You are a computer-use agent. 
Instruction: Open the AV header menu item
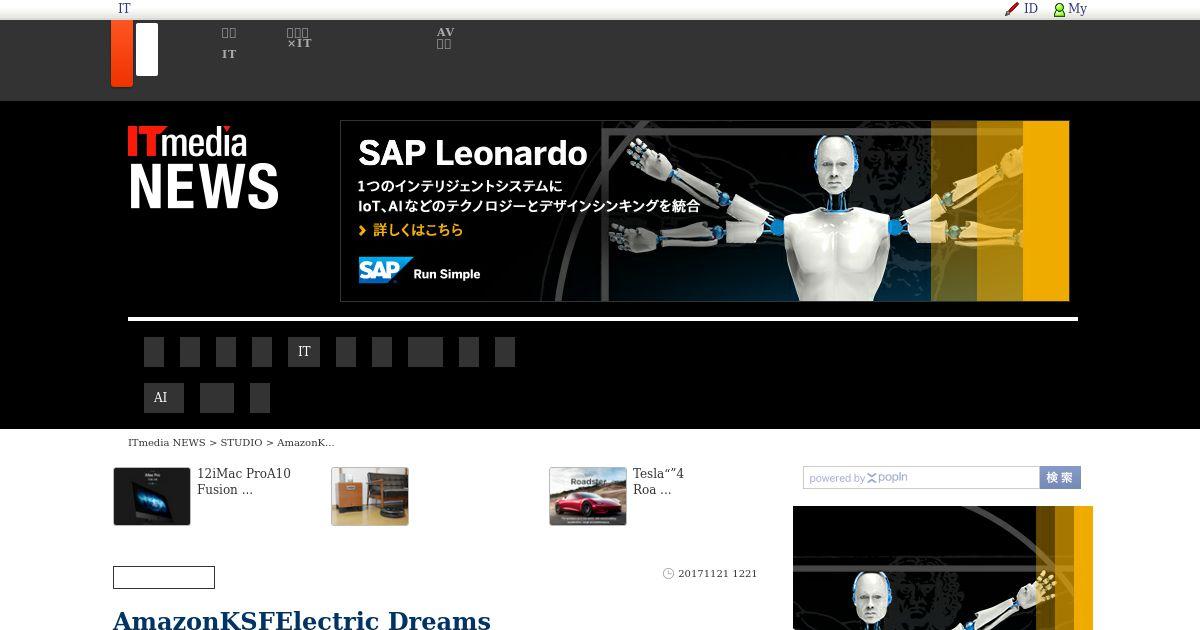(x=445, y=38)
